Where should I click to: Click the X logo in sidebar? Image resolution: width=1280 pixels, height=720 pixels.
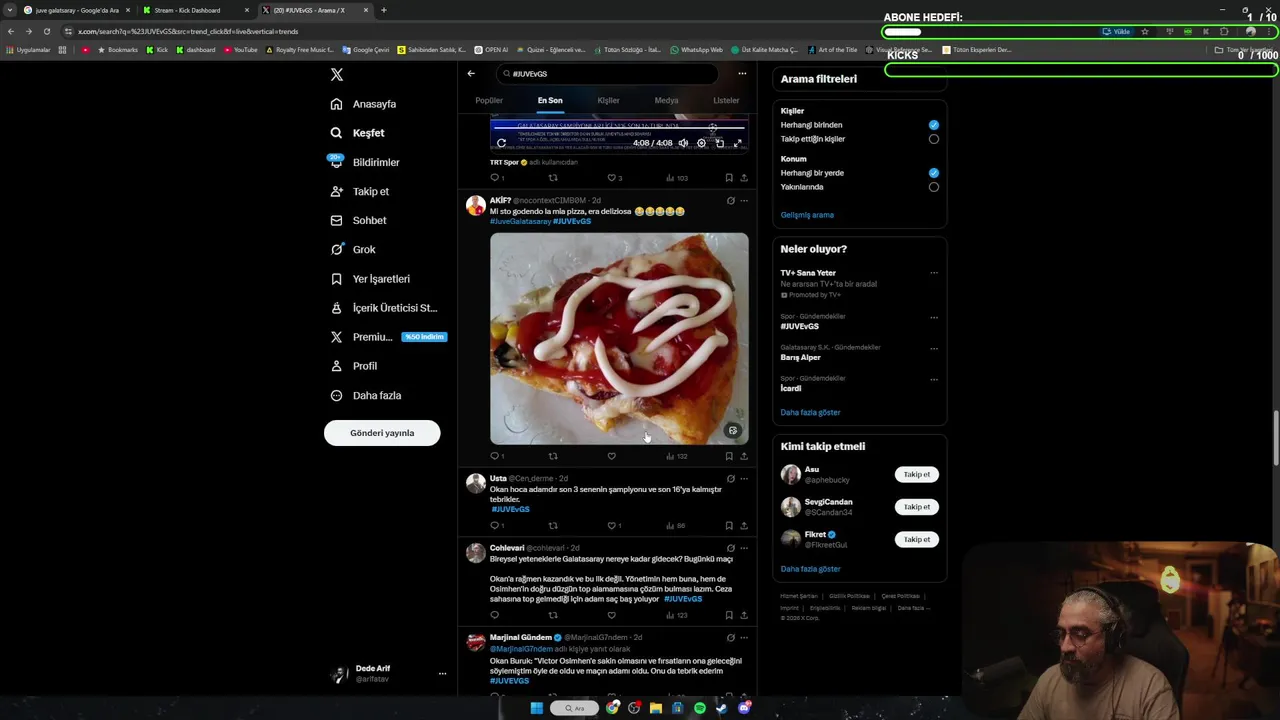[x=337, y=75]
